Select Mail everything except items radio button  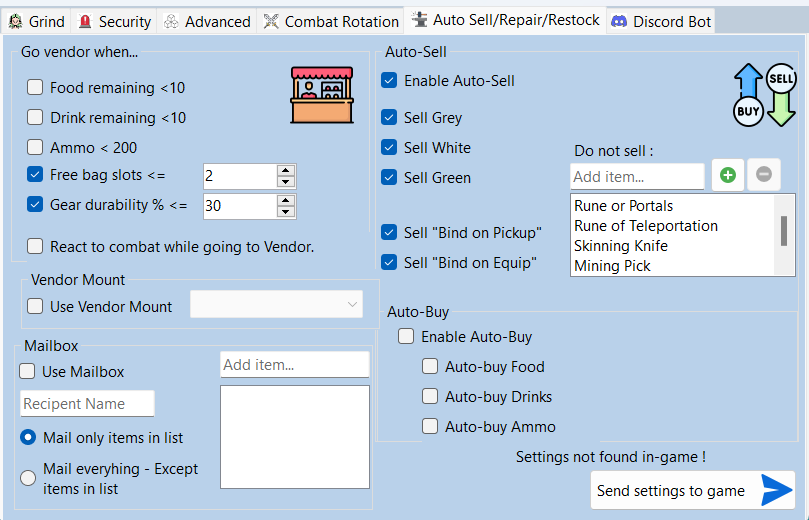pos(28,478)
